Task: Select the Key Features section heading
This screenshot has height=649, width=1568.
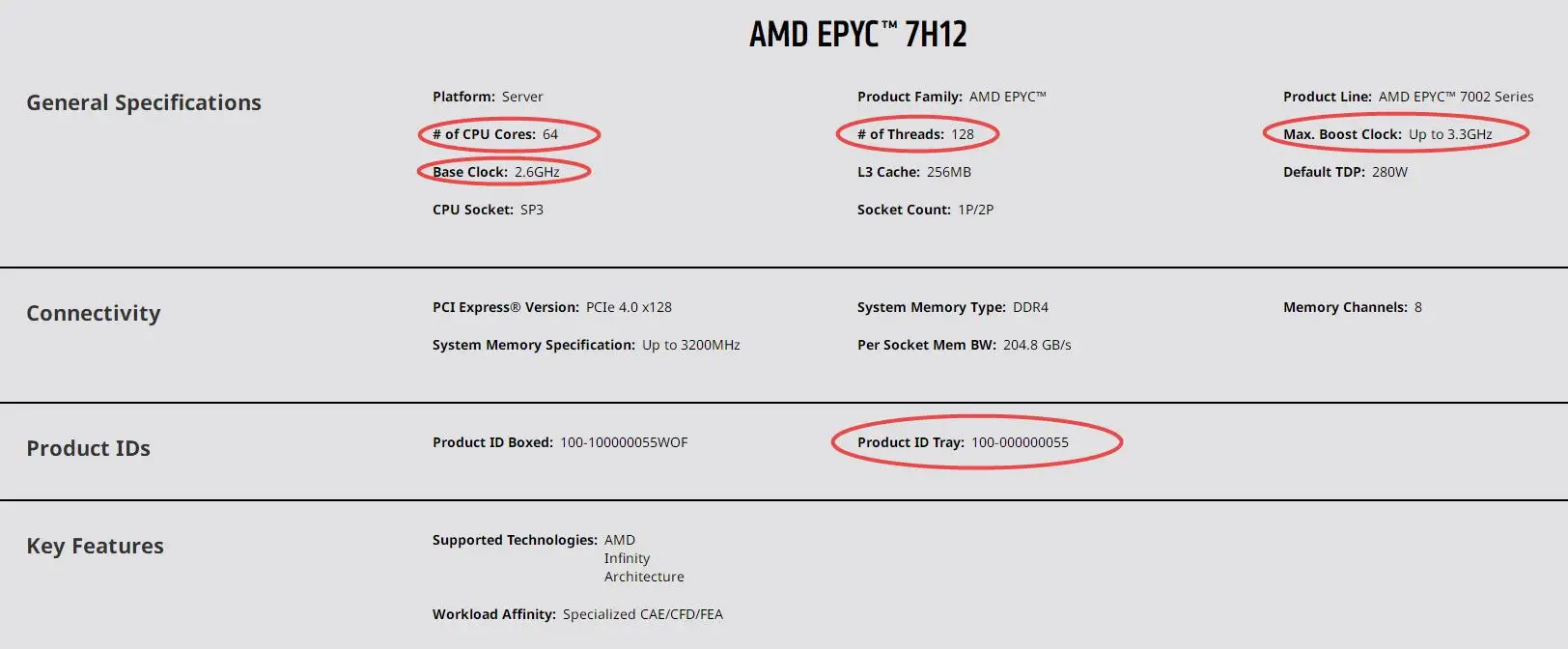Action: click(95, 546)
